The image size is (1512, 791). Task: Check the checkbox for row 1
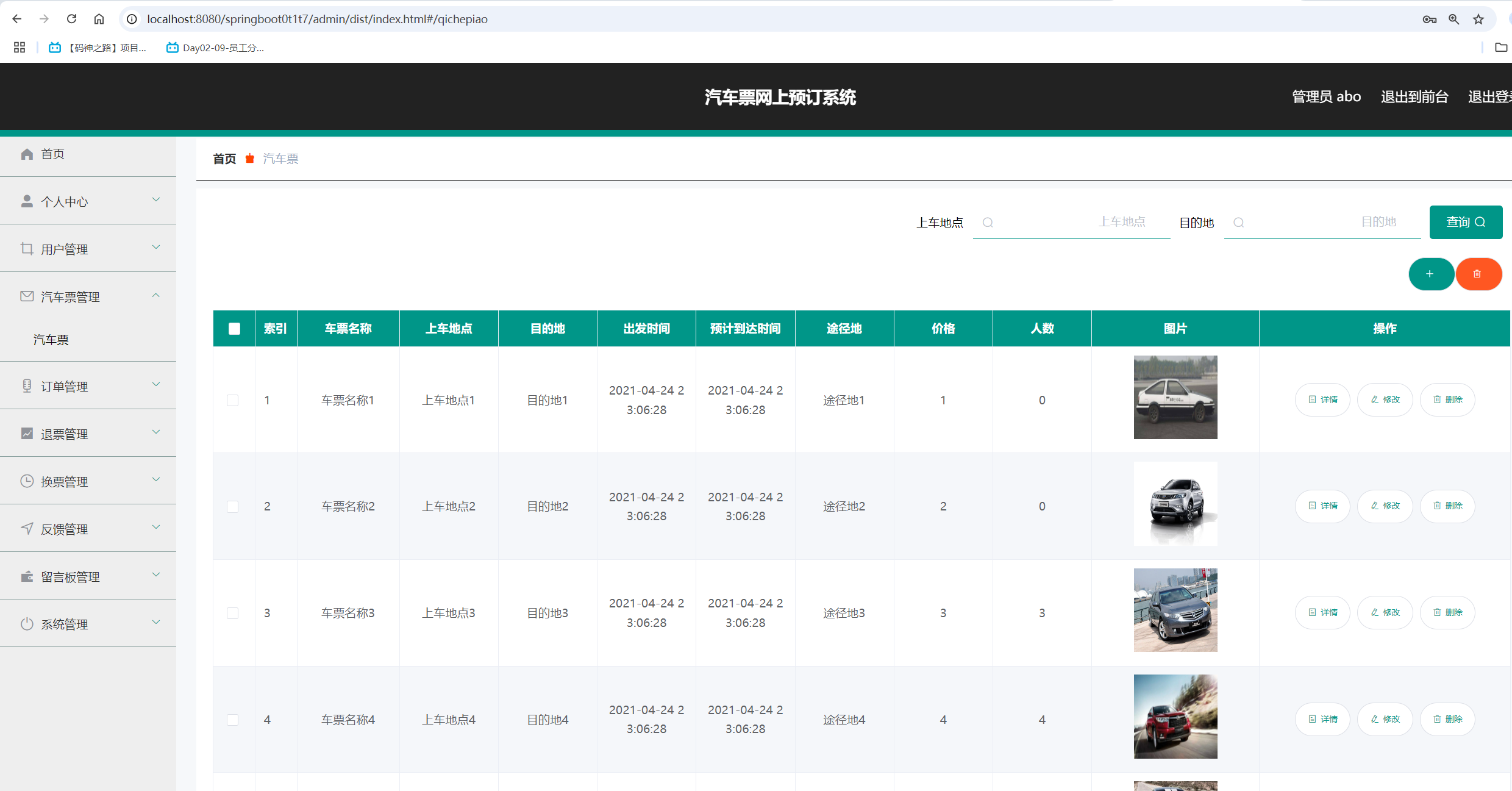click(x=233, y=400)
